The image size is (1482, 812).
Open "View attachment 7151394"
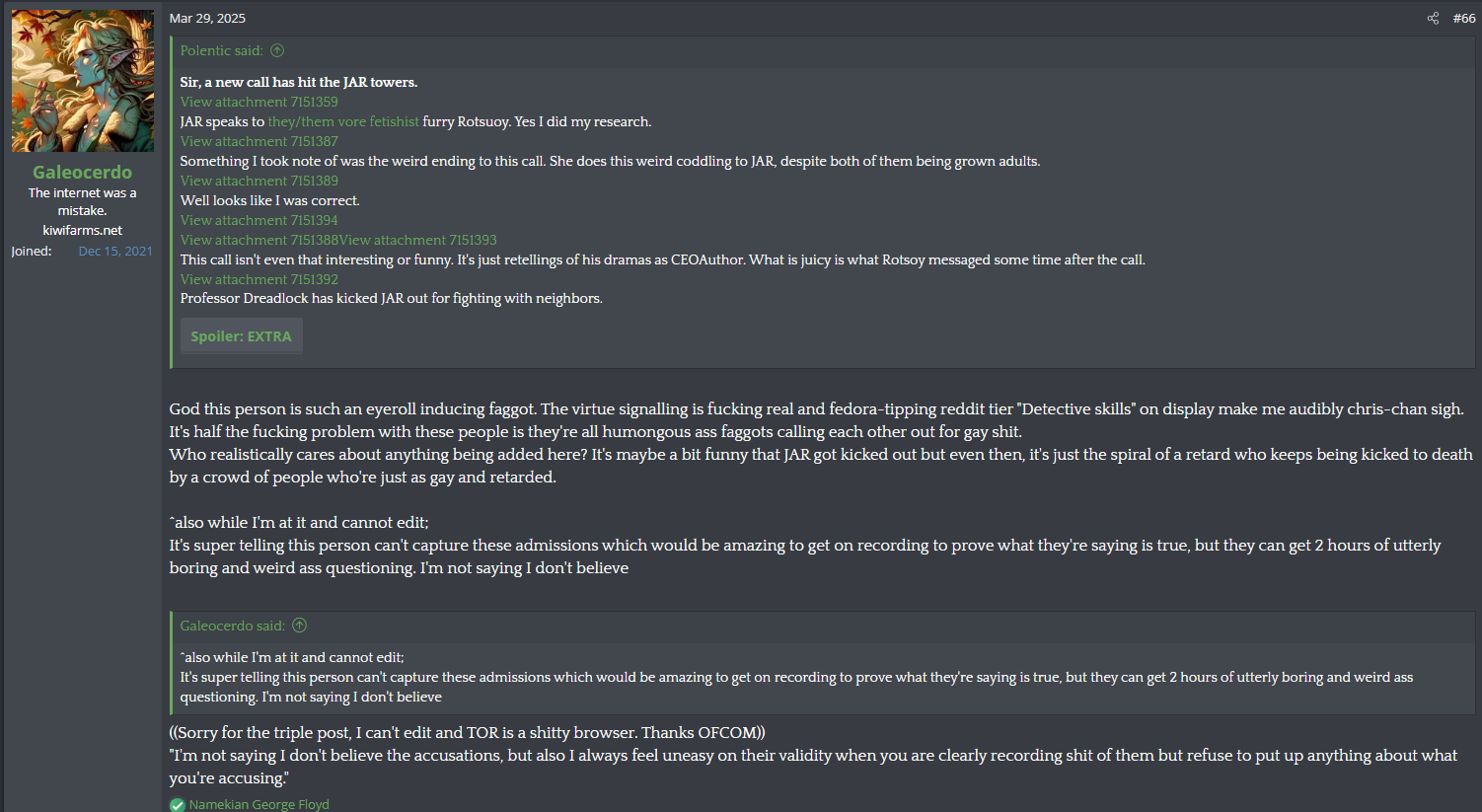tap(259, 220)
